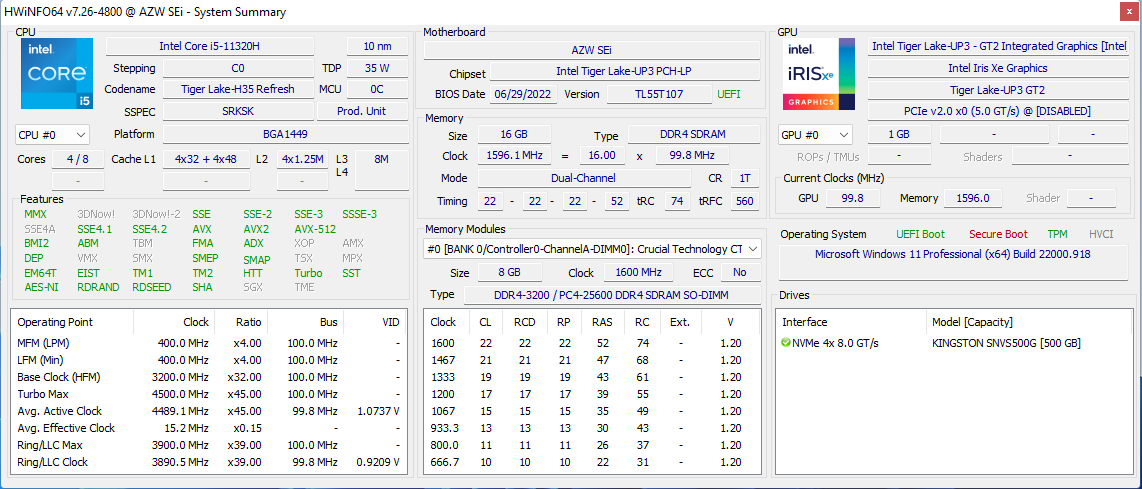Click the L1 cache 4x32 + 4x48 value
Image resolution: width=1142 pixels, height=489 pixels.
click(x=205, y=159)
